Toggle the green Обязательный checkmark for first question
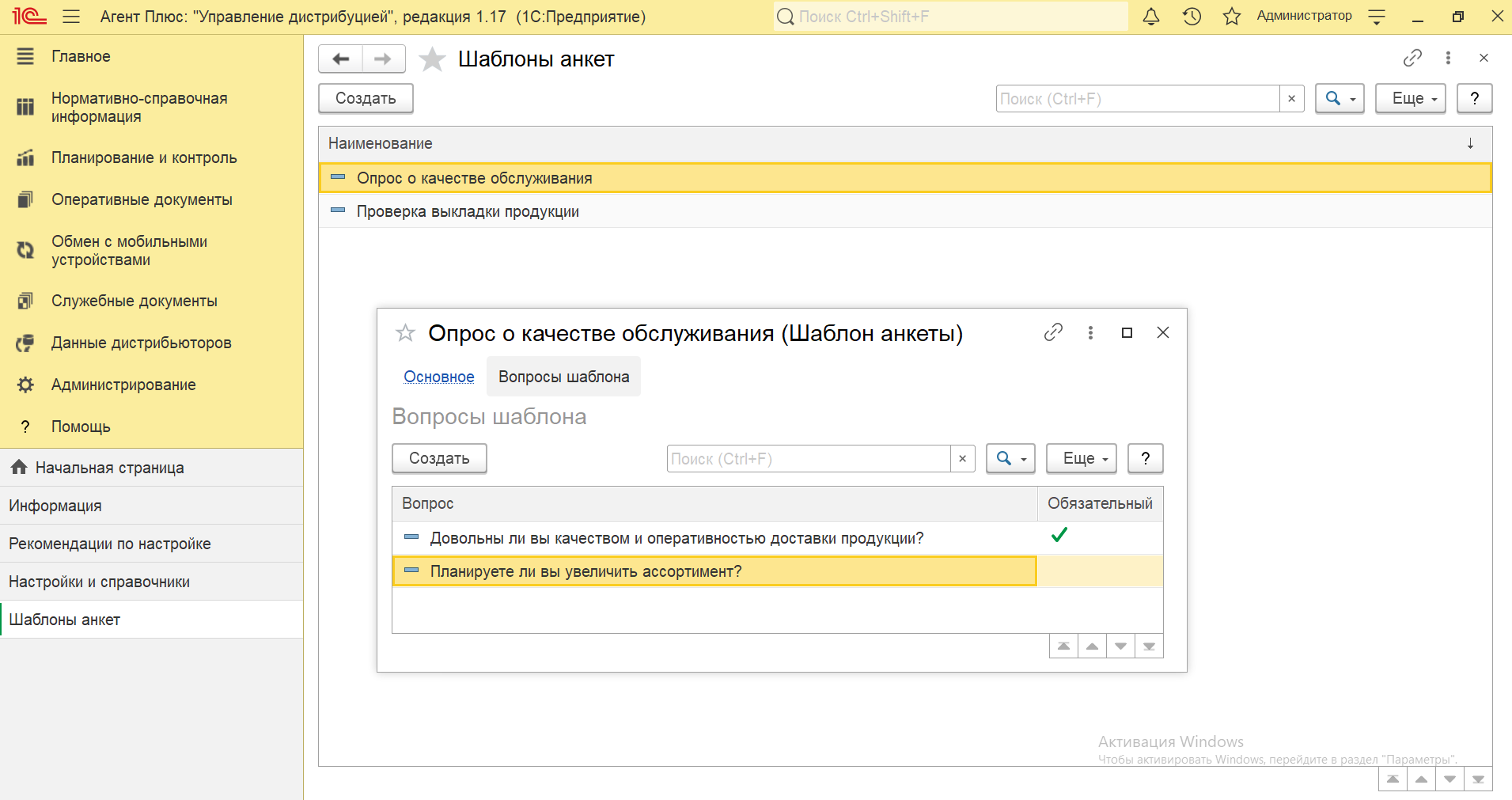Screen dimensions: 1512x800 pyautogui.click(x=1059, y=536)
